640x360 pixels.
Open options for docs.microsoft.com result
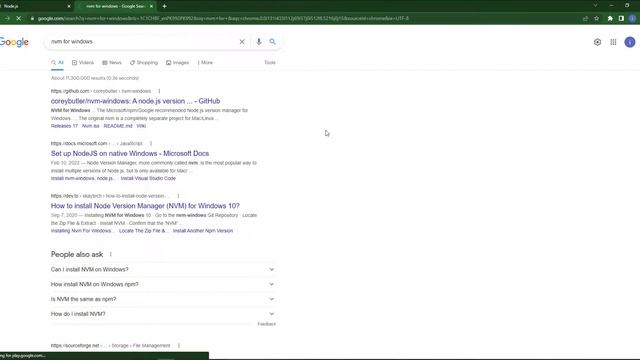[151, 144]
